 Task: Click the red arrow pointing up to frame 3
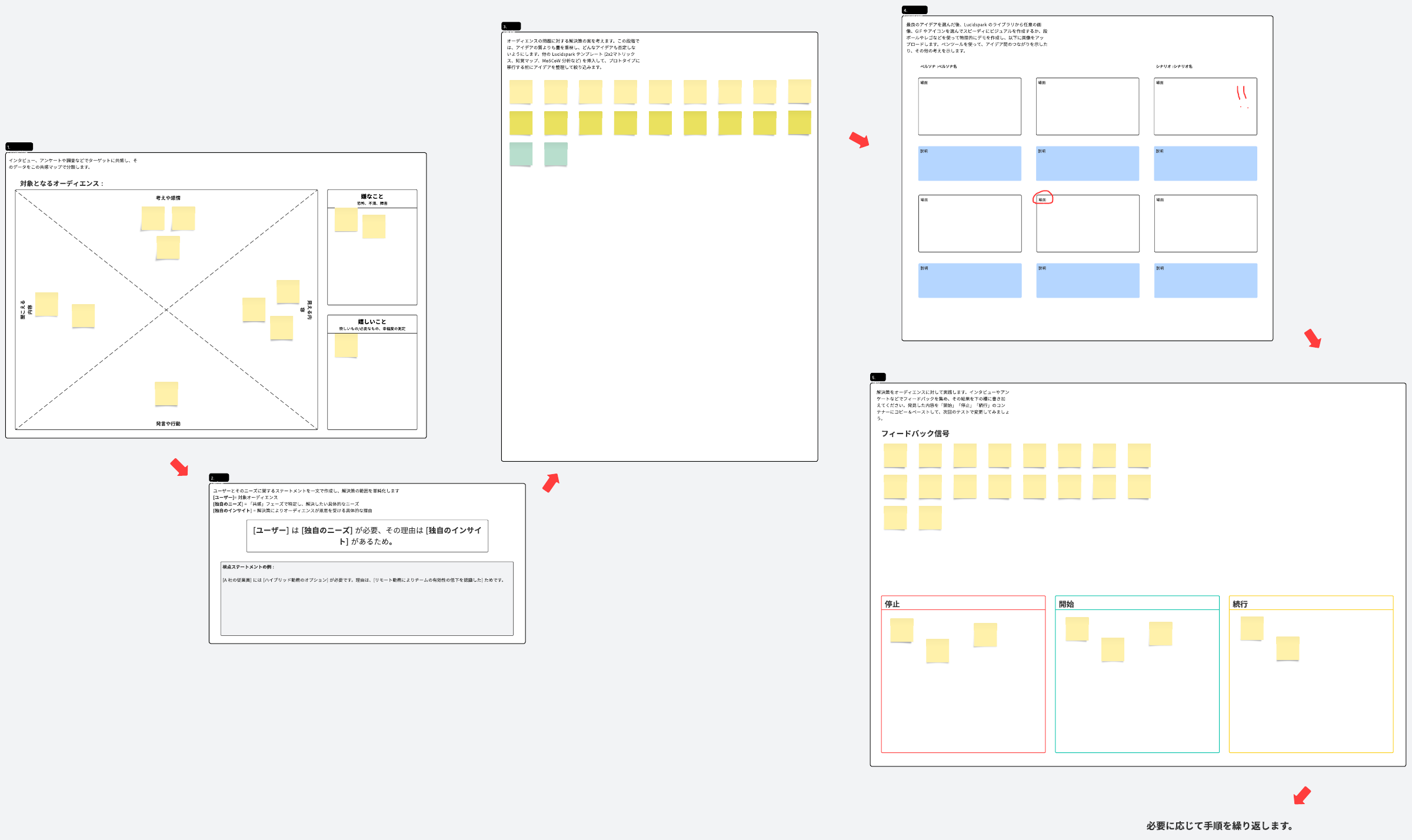(551, 482)
